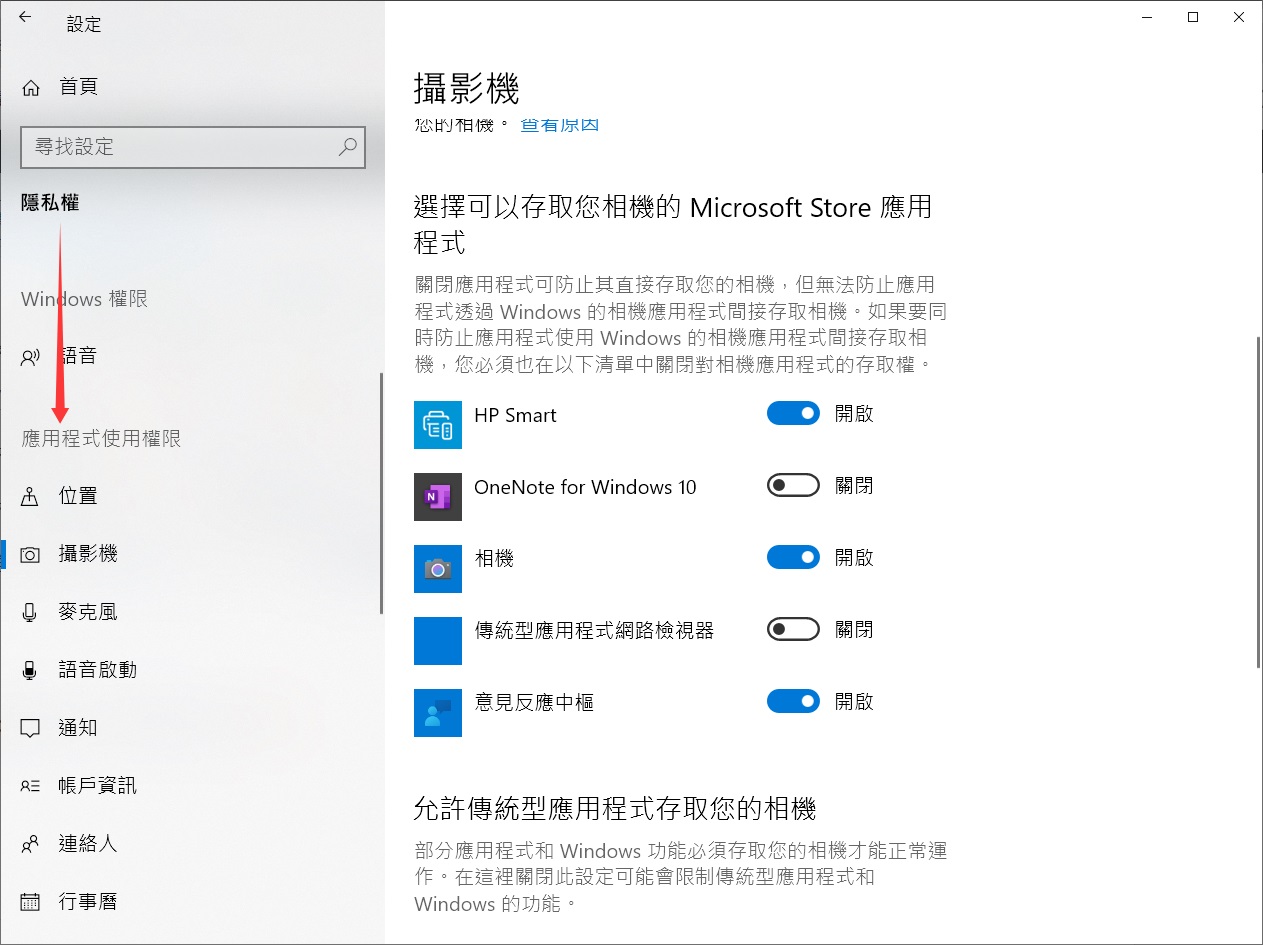Screen dimensions: 1263x945
Task: Click the 攝影機 page heading
Action: tap(467, 89)
